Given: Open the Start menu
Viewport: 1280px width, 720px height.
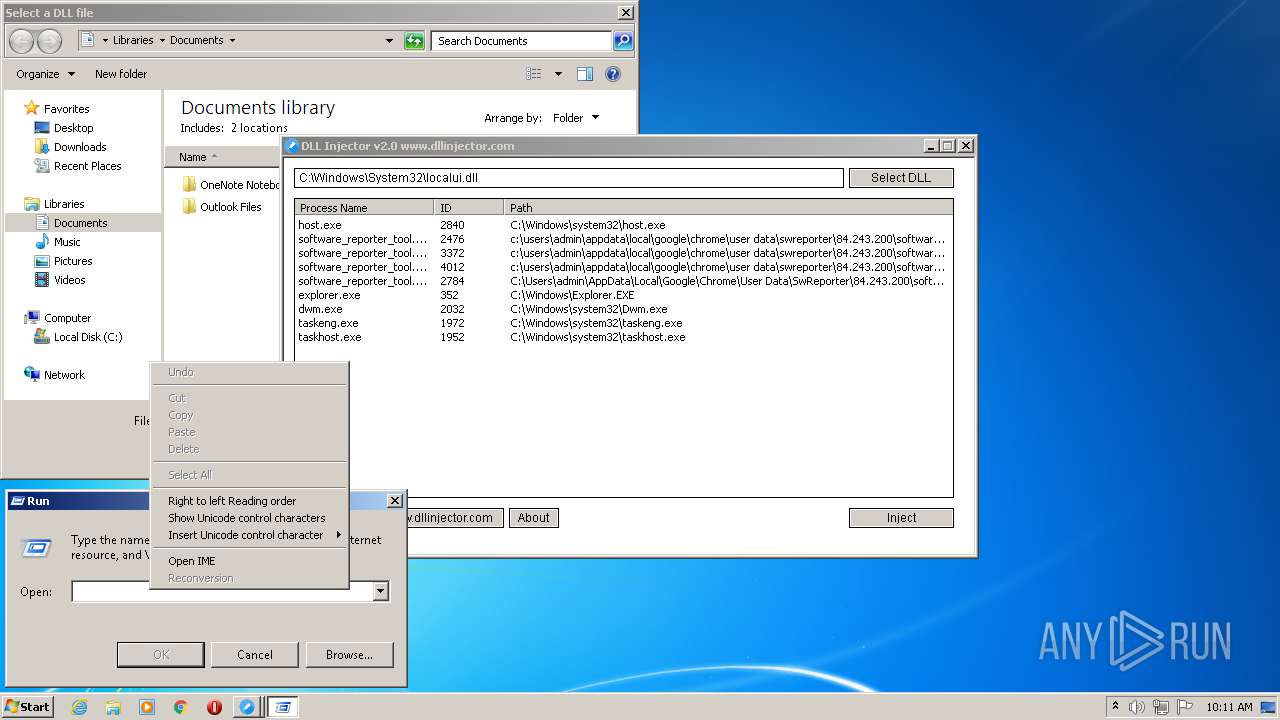Looking at the screenshot, I should 27,707.
